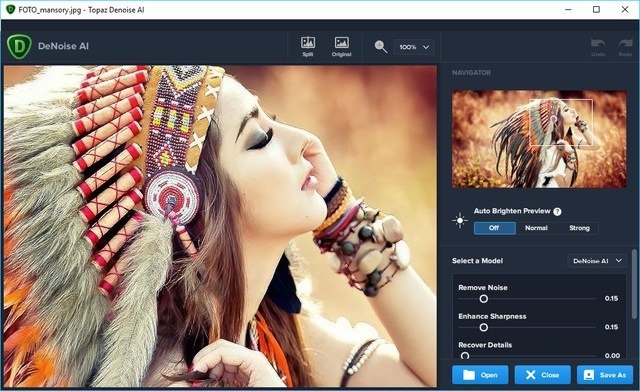640x391 pixels.
Task: Click the Open file button
Action: pyautogui.click(x=480, y=375)
